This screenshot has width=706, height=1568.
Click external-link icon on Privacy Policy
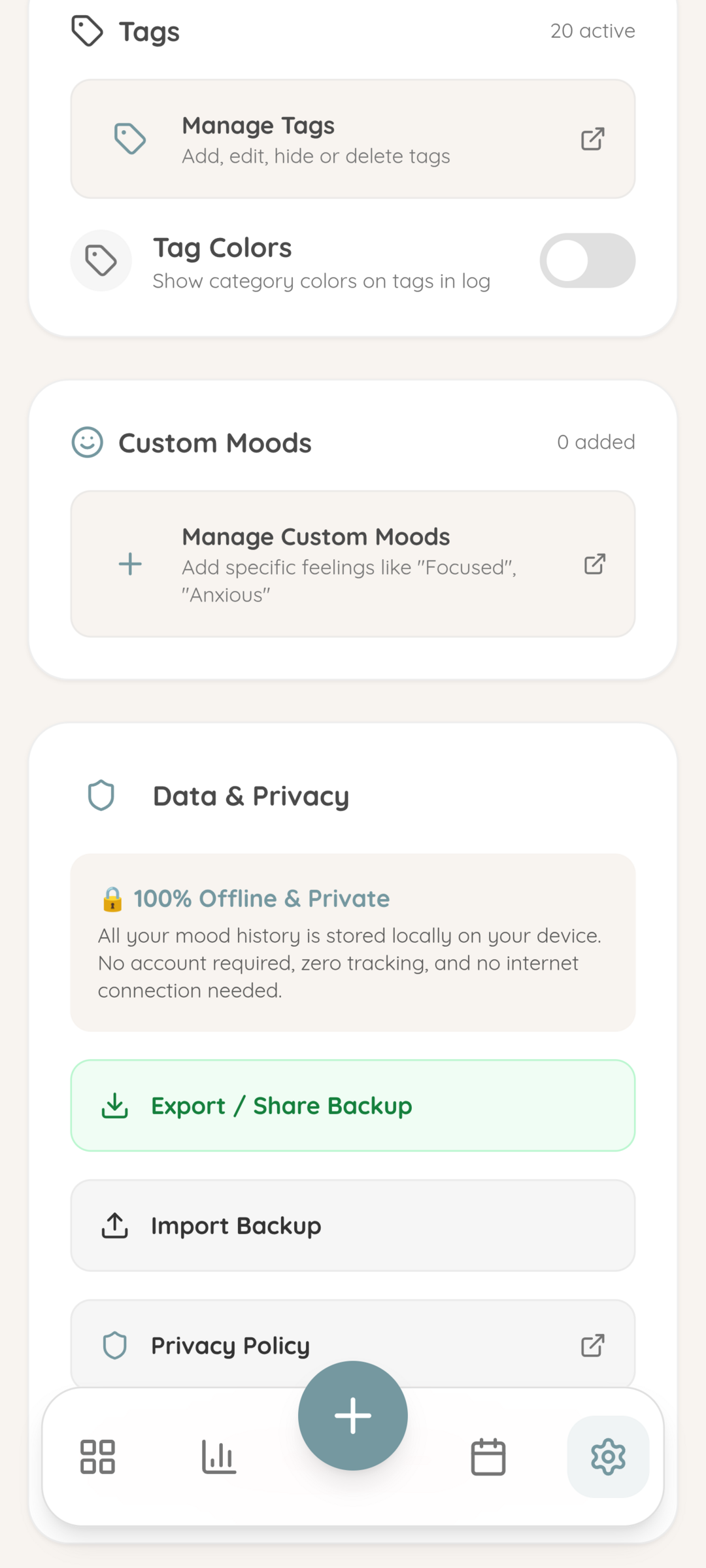tap(593, 1345)
